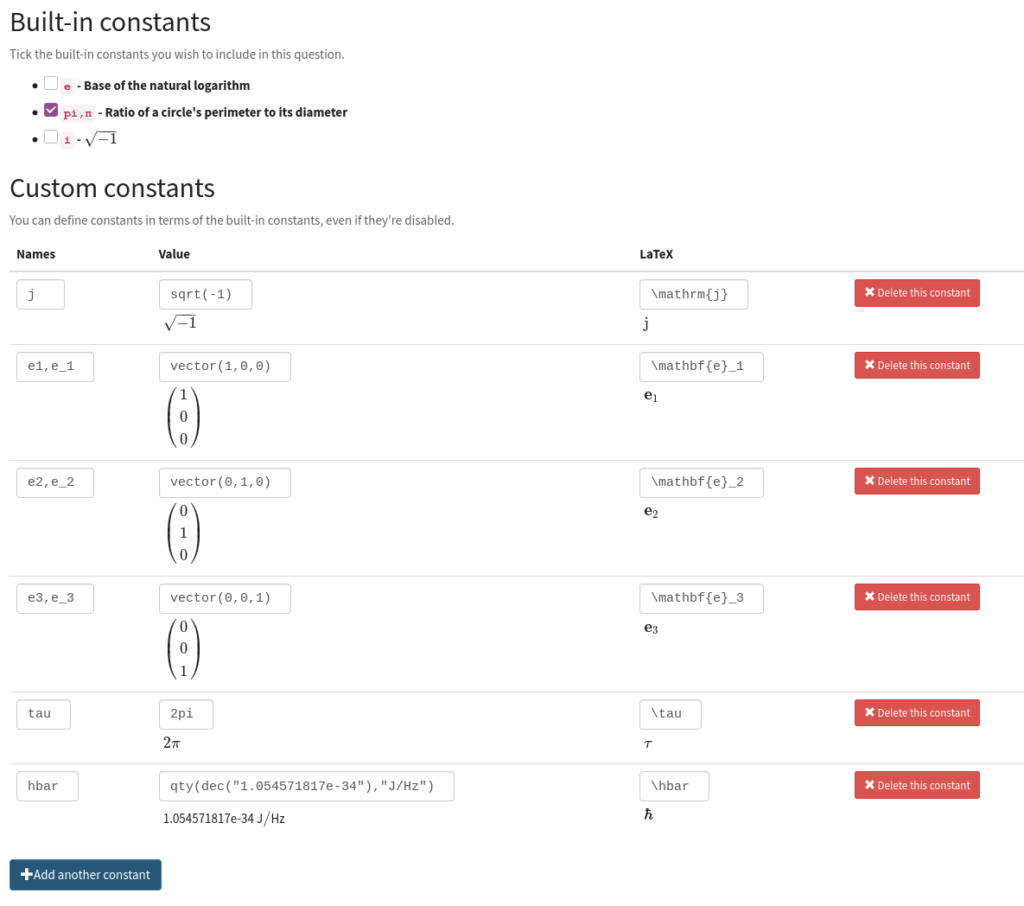Edit the '2pi' value field
1024x906 pixels.
pyautogui.click(x=186, y=714)
